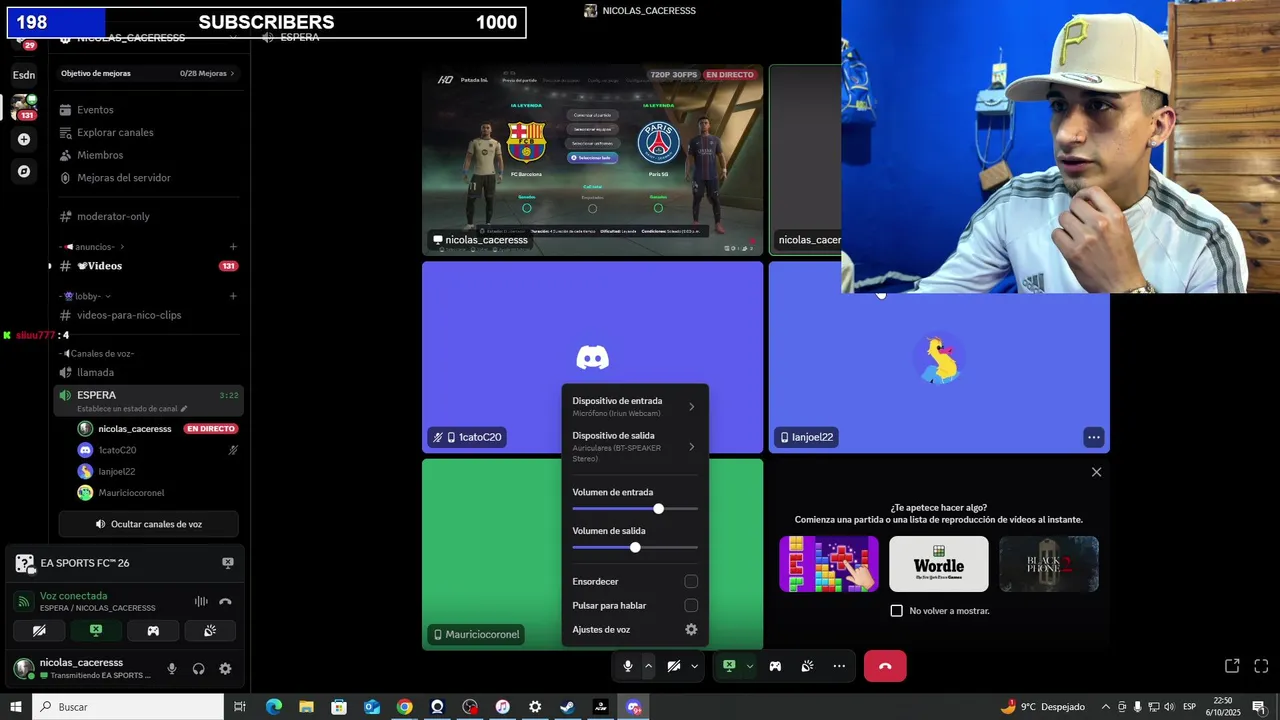Open voice settings gear in popup menu
Viewport: 1280px width, 720px height.
(x=691, y=629)
